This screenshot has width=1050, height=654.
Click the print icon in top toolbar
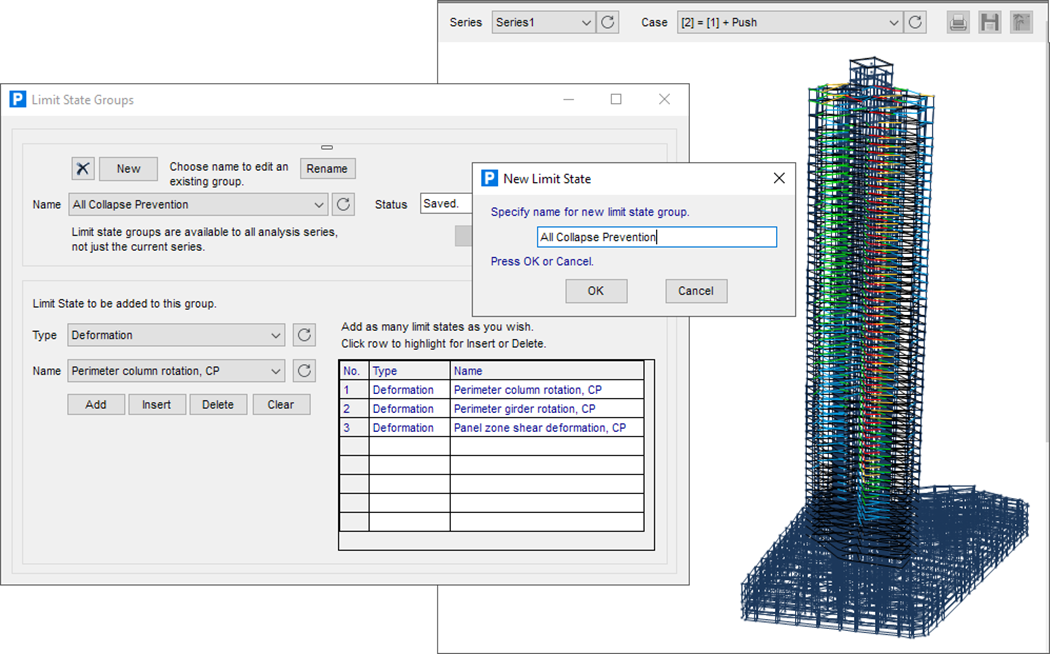[x=958, y=22]
